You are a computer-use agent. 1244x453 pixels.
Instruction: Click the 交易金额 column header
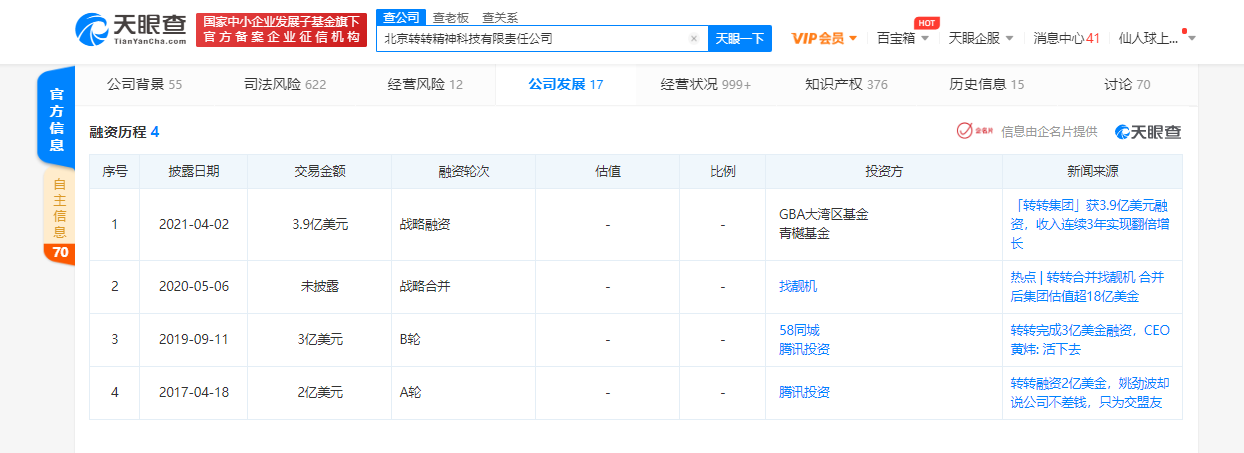320,171
